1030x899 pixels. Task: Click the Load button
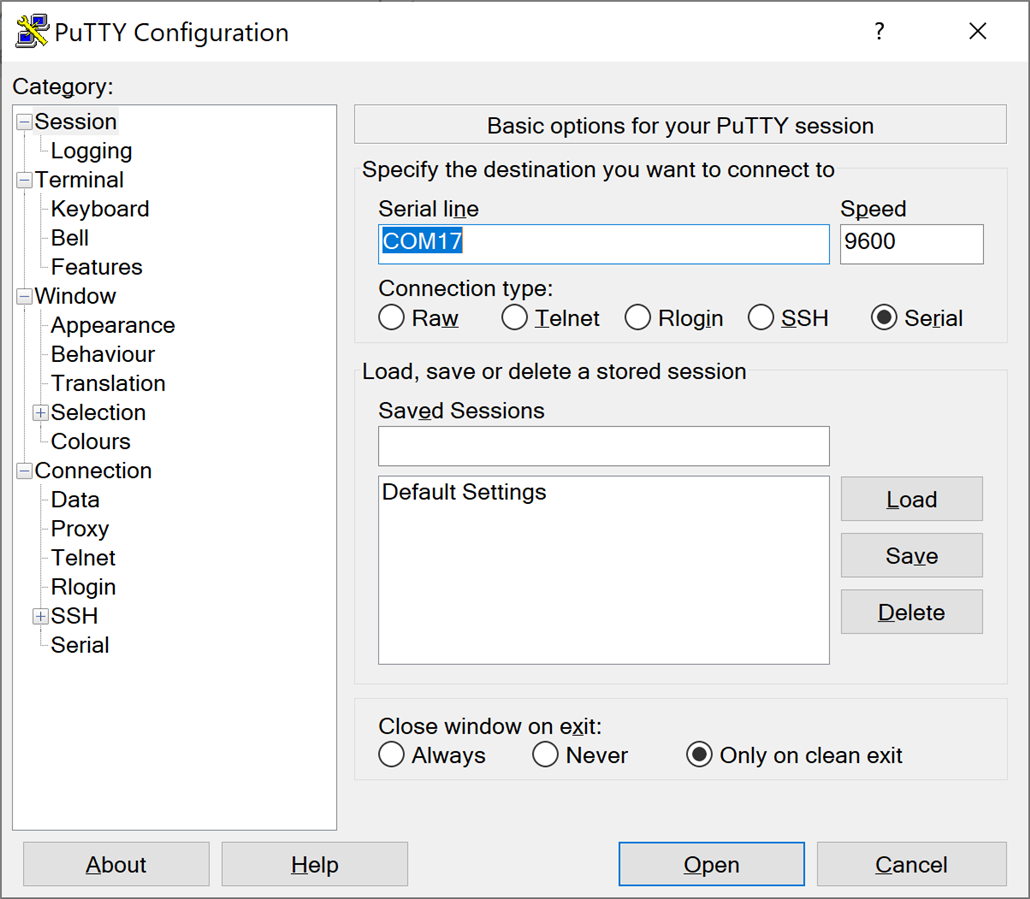(x=911, y=499)
